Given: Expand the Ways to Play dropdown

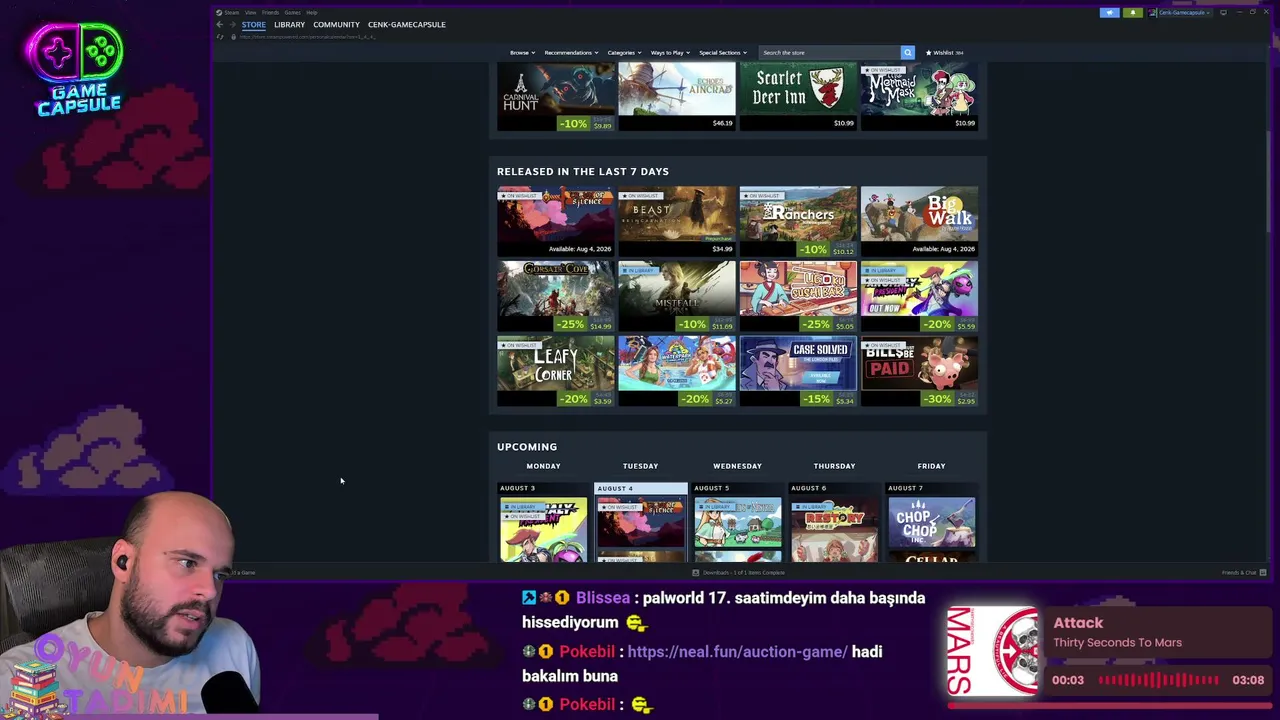Looking at the screenshot, I should coord(670,52).
